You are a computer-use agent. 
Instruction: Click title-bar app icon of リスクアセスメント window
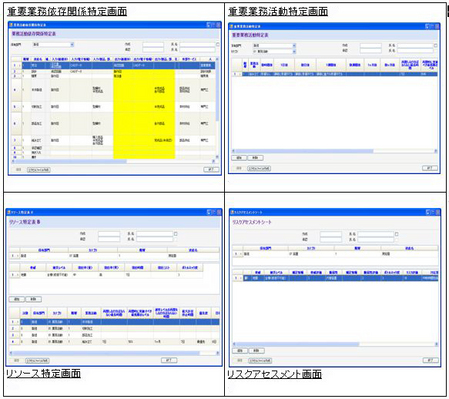coord(232,212)
